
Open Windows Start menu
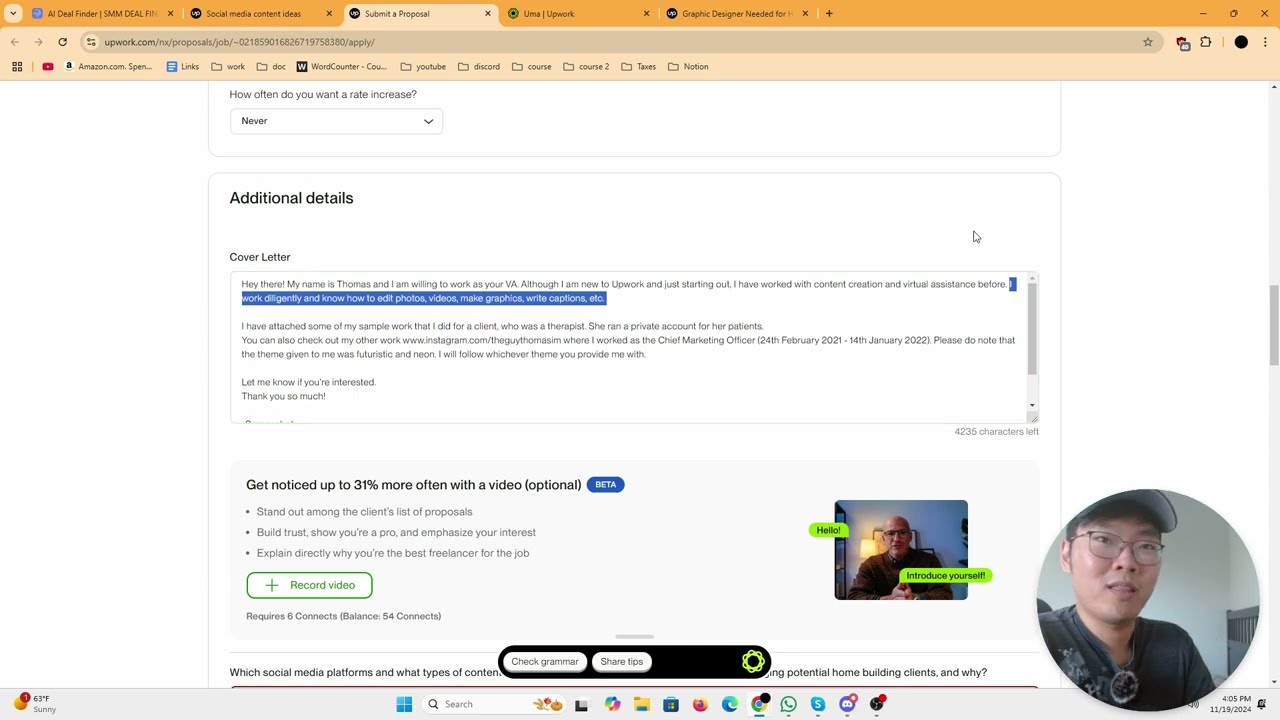(x=404, y=704)
